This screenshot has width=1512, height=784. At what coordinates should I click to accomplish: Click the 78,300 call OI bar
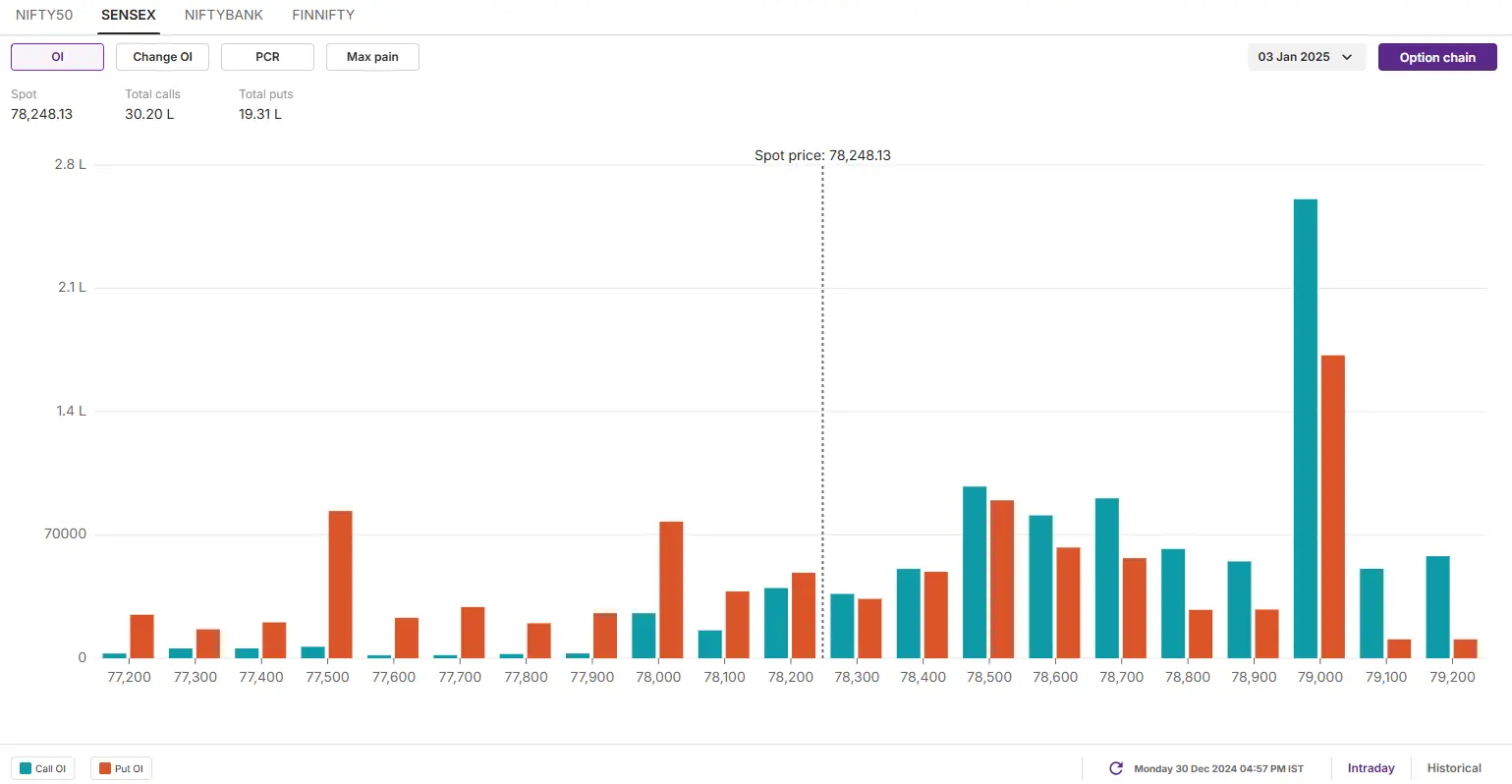pyautogui.click(x=842, y=626)
